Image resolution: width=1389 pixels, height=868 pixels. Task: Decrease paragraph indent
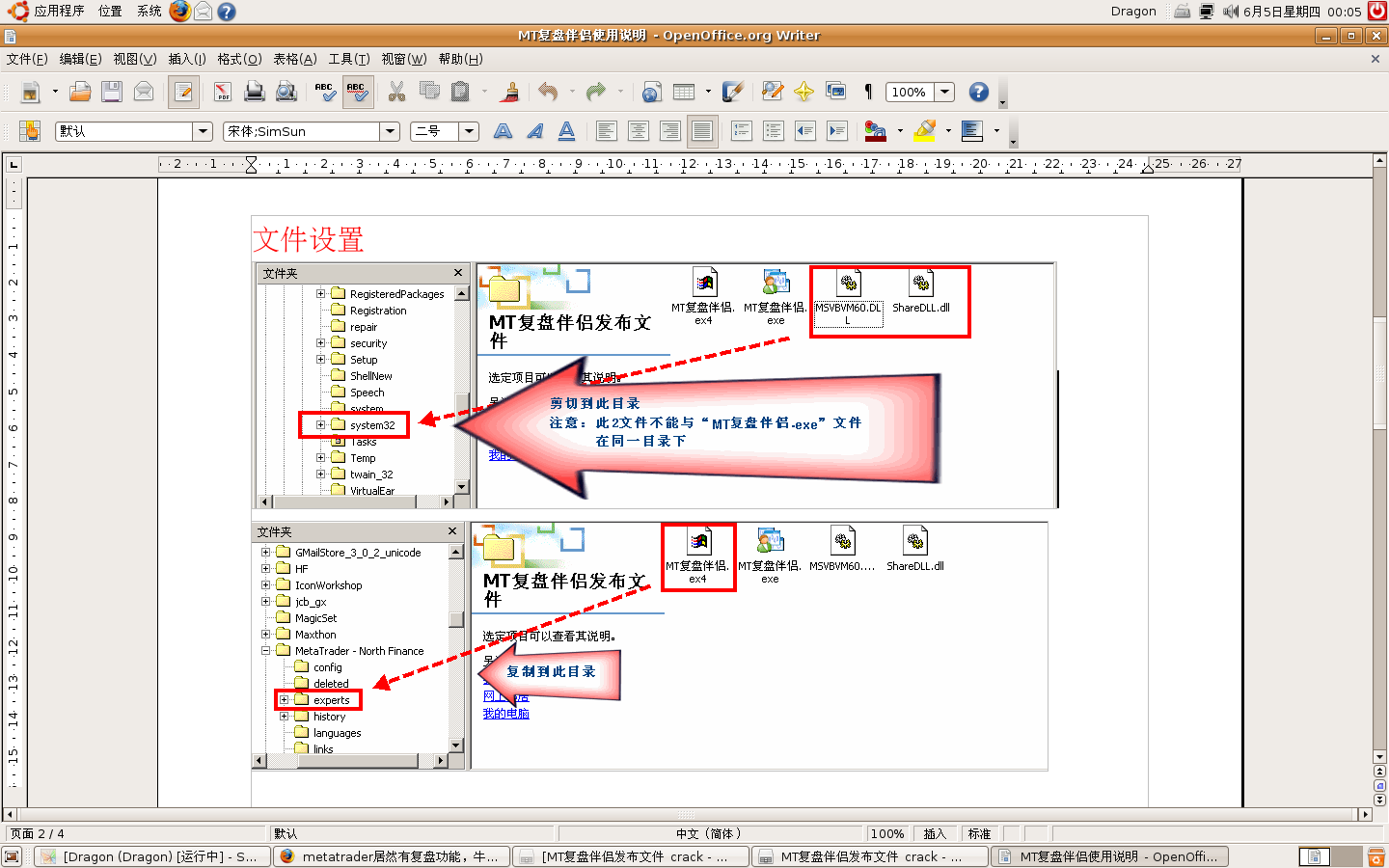[804, 131]
